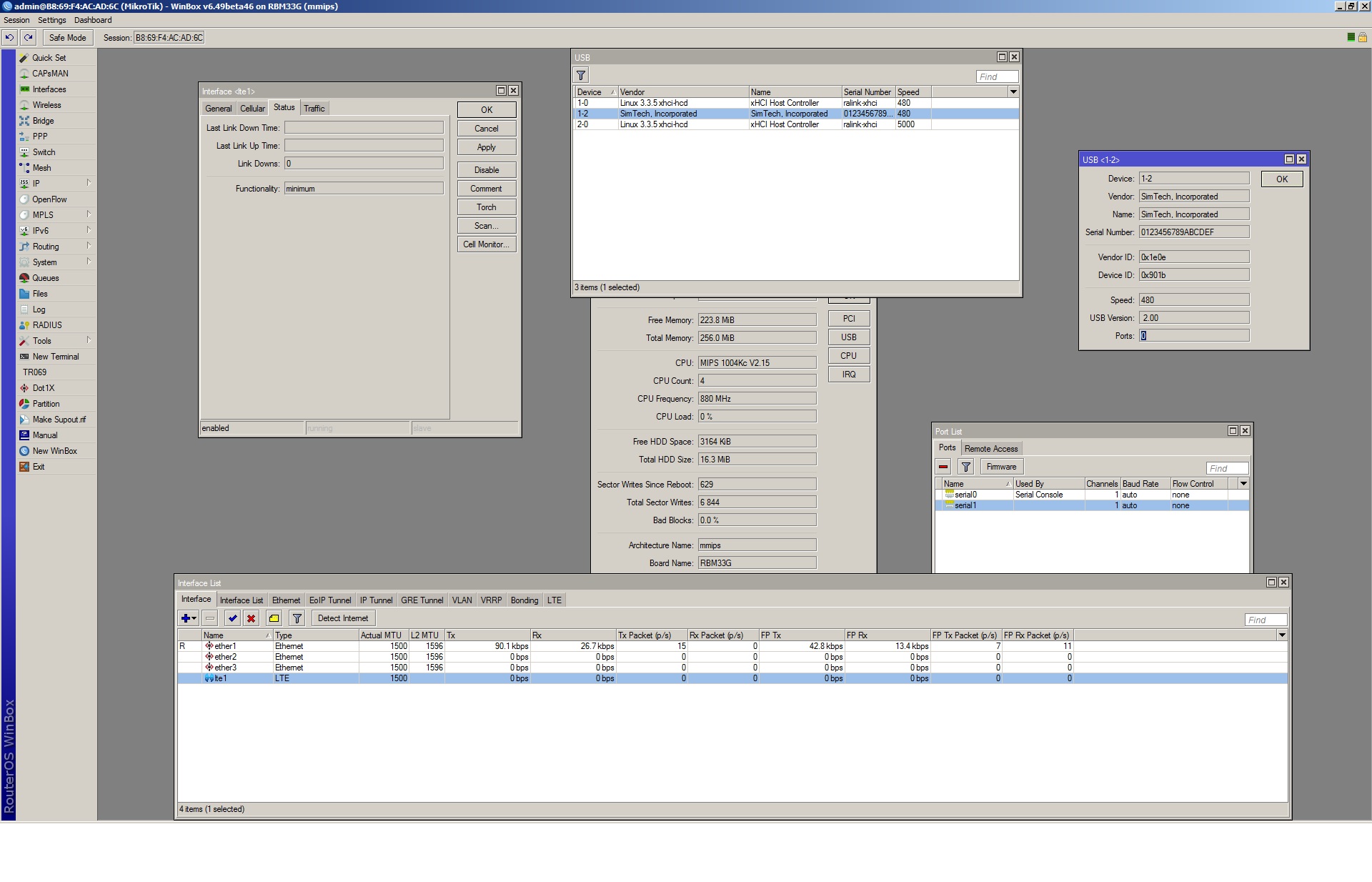Click Torch button

(x=487, y=207)
